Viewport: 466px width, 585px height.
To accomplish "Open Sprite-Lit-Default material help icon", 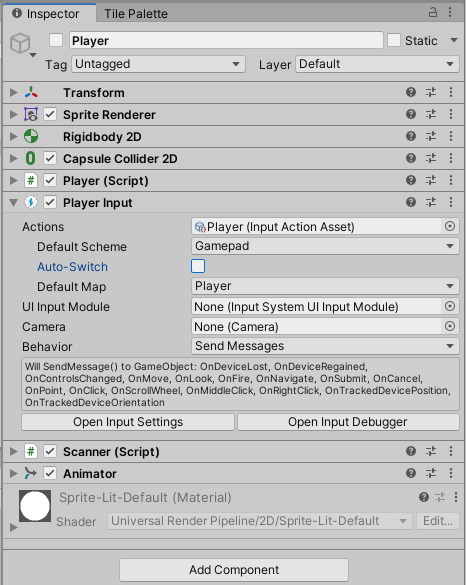I will coord(423,497).
